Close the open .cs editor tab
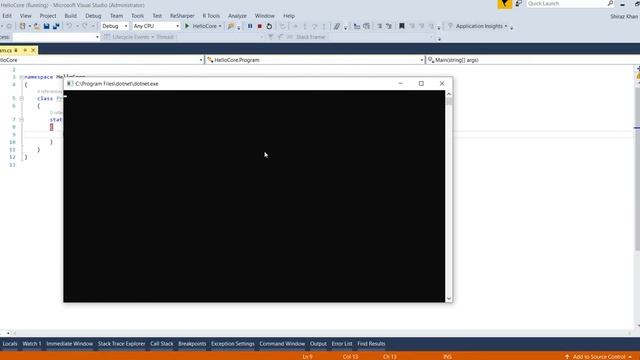 point(33,50)
